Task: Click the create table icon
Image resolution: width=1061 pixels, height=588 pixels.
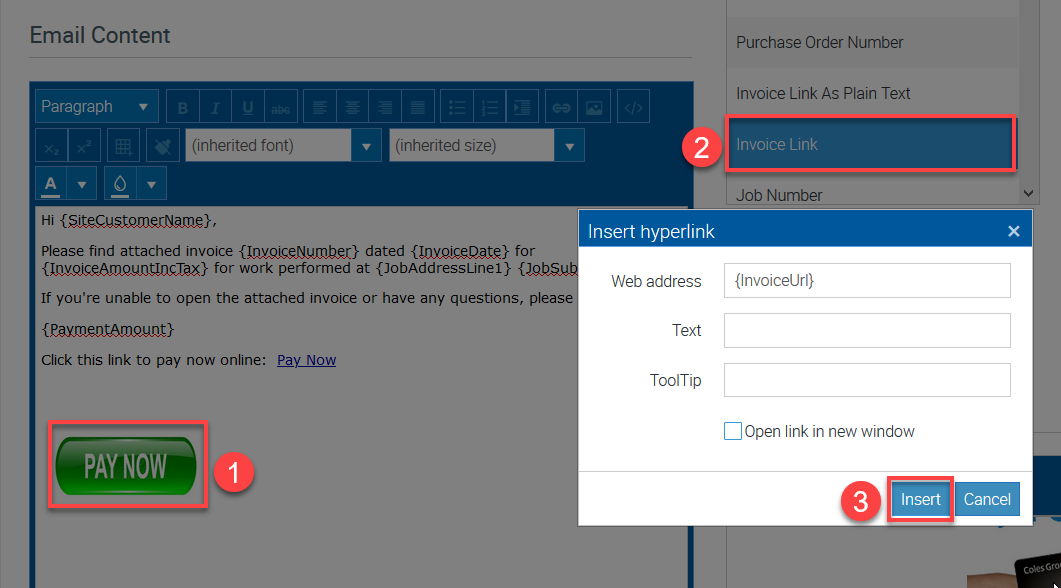Action: coord(123,146)
